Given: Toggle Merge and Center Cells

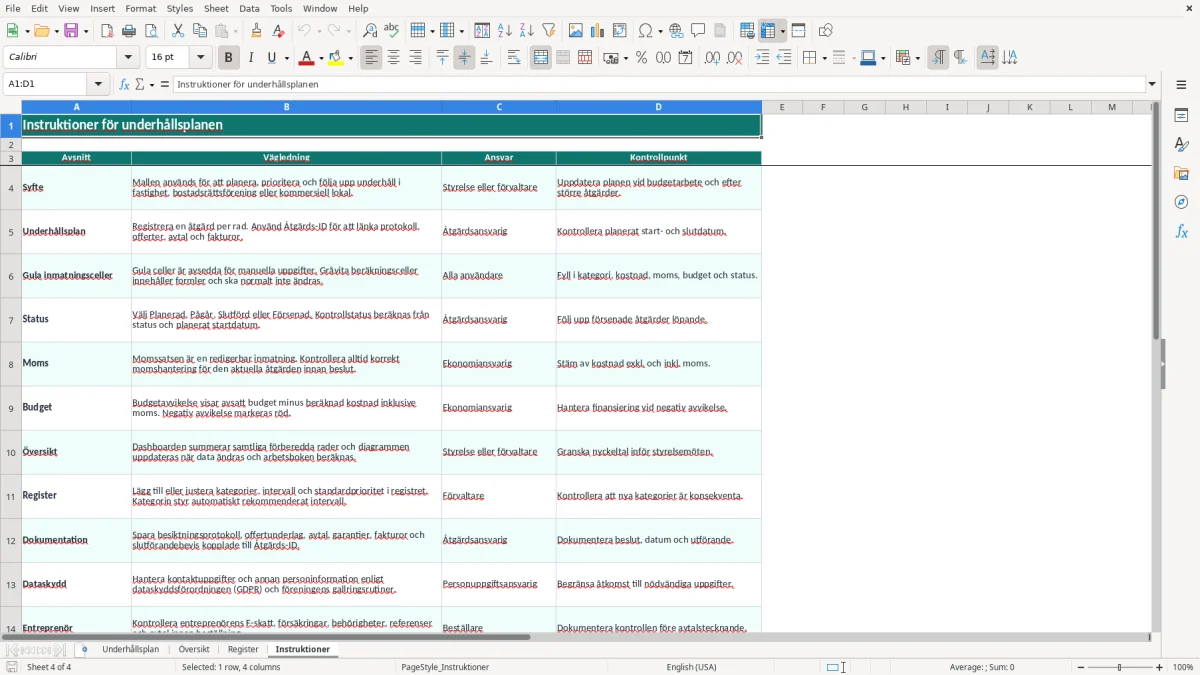Looking at the screenshot, I should tap(541, 58).
